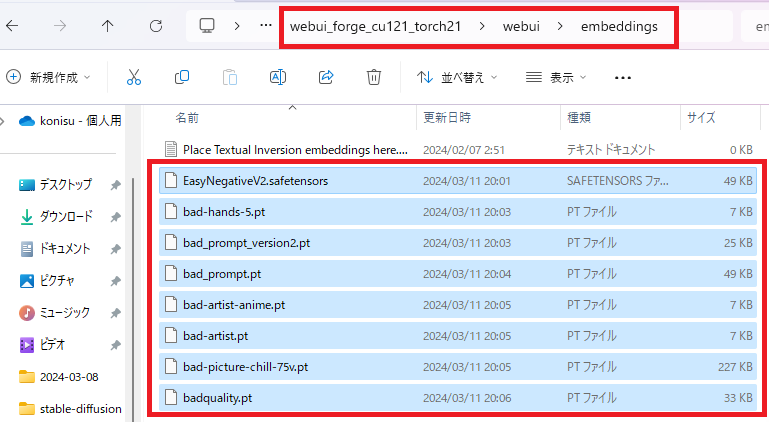This screenshot has width=769, height=422.
Task: Click the 2024/03/11 20:01 date cell
Action: coord(466,181)
